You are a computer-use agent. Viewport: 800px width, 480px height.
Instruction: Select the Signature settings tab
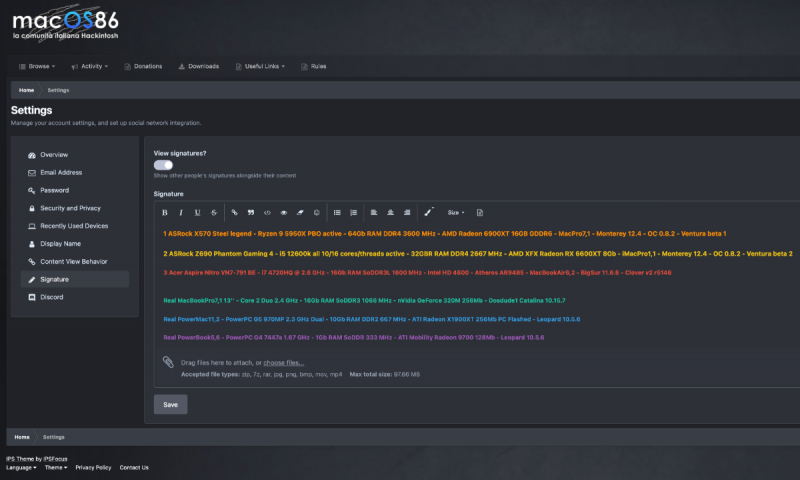coord(74,280)
